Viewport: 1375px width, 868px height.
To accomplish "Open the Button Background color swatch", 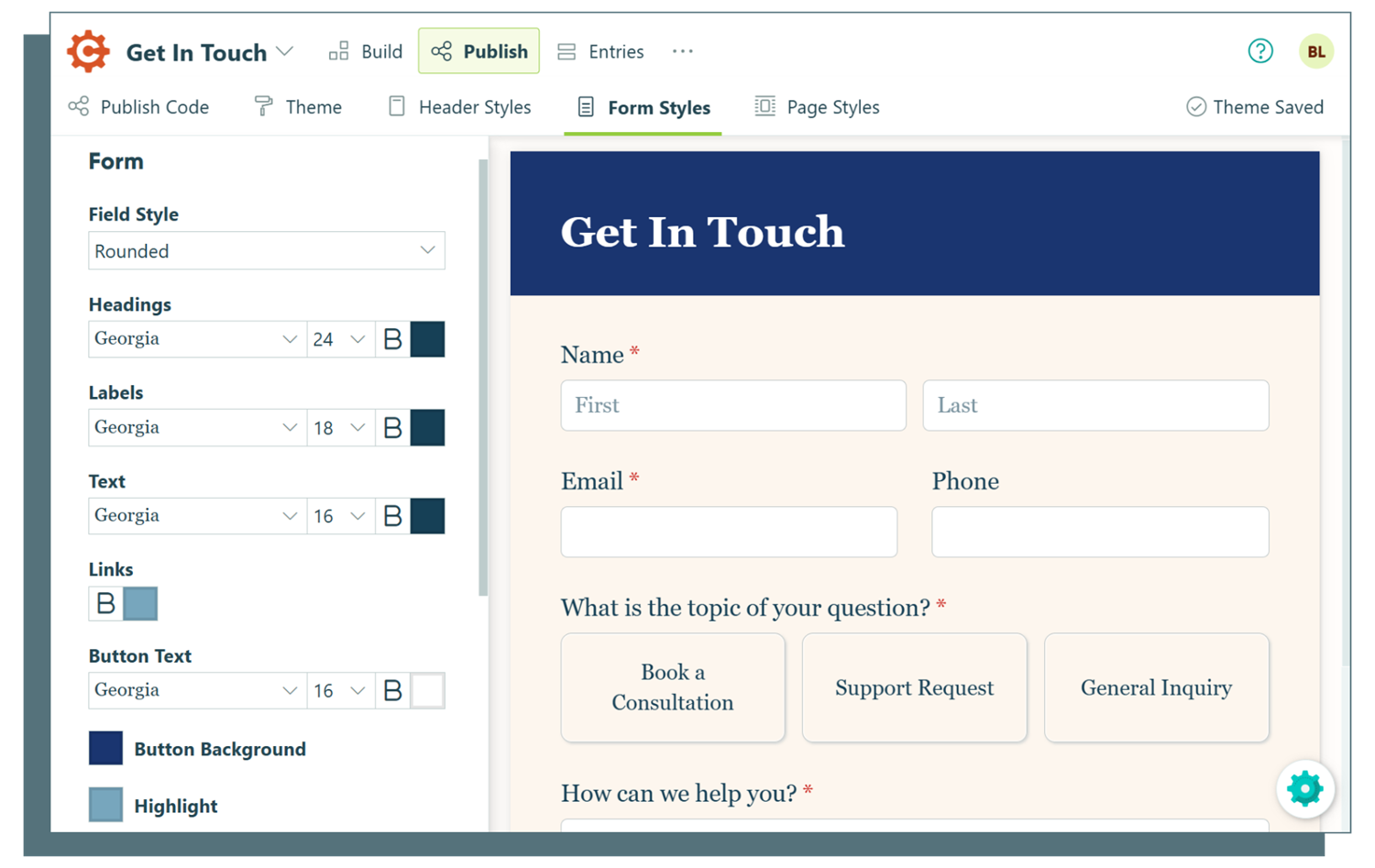I will (105, 748).
